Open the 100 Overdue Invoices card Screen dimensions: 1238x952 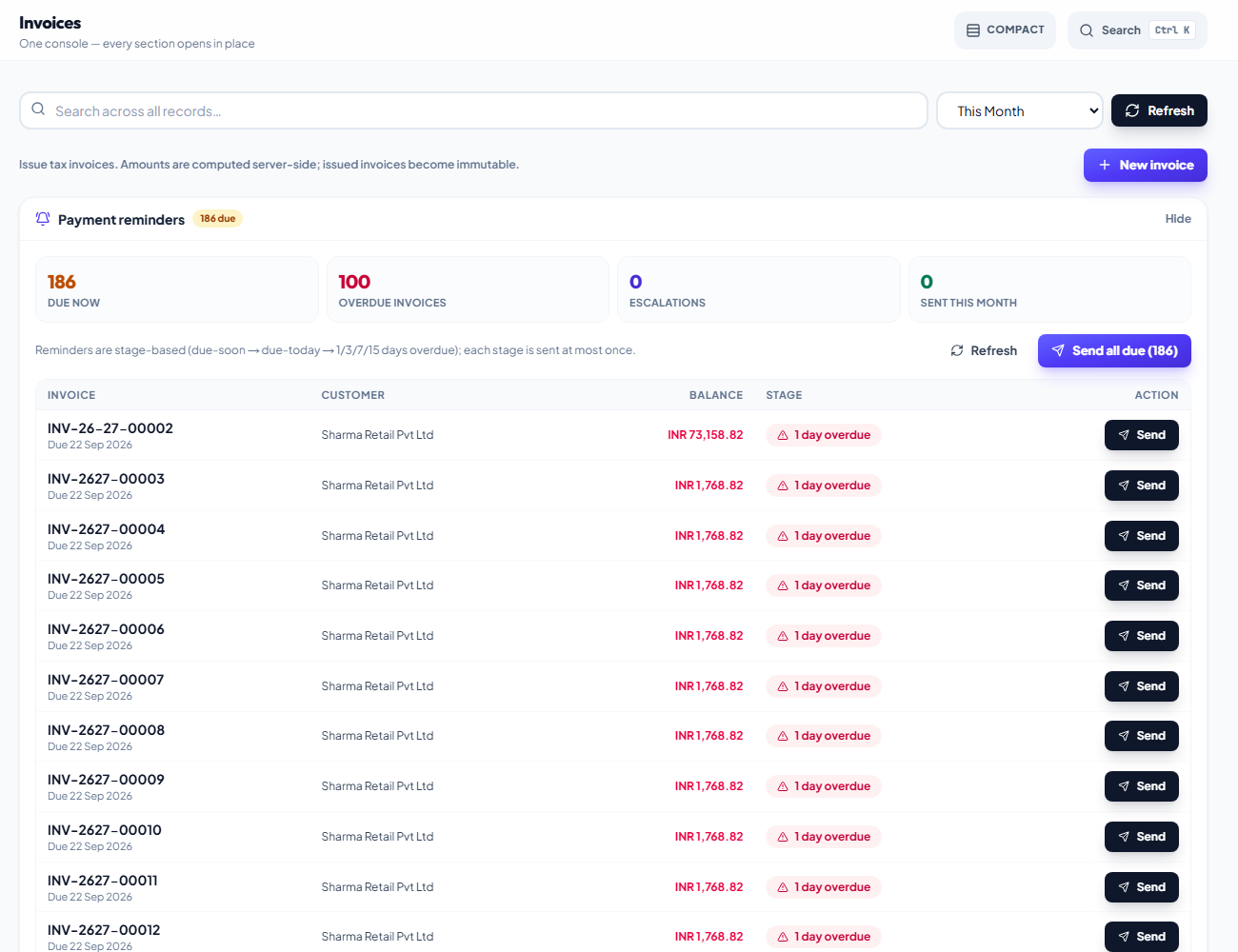coord(468,289)
